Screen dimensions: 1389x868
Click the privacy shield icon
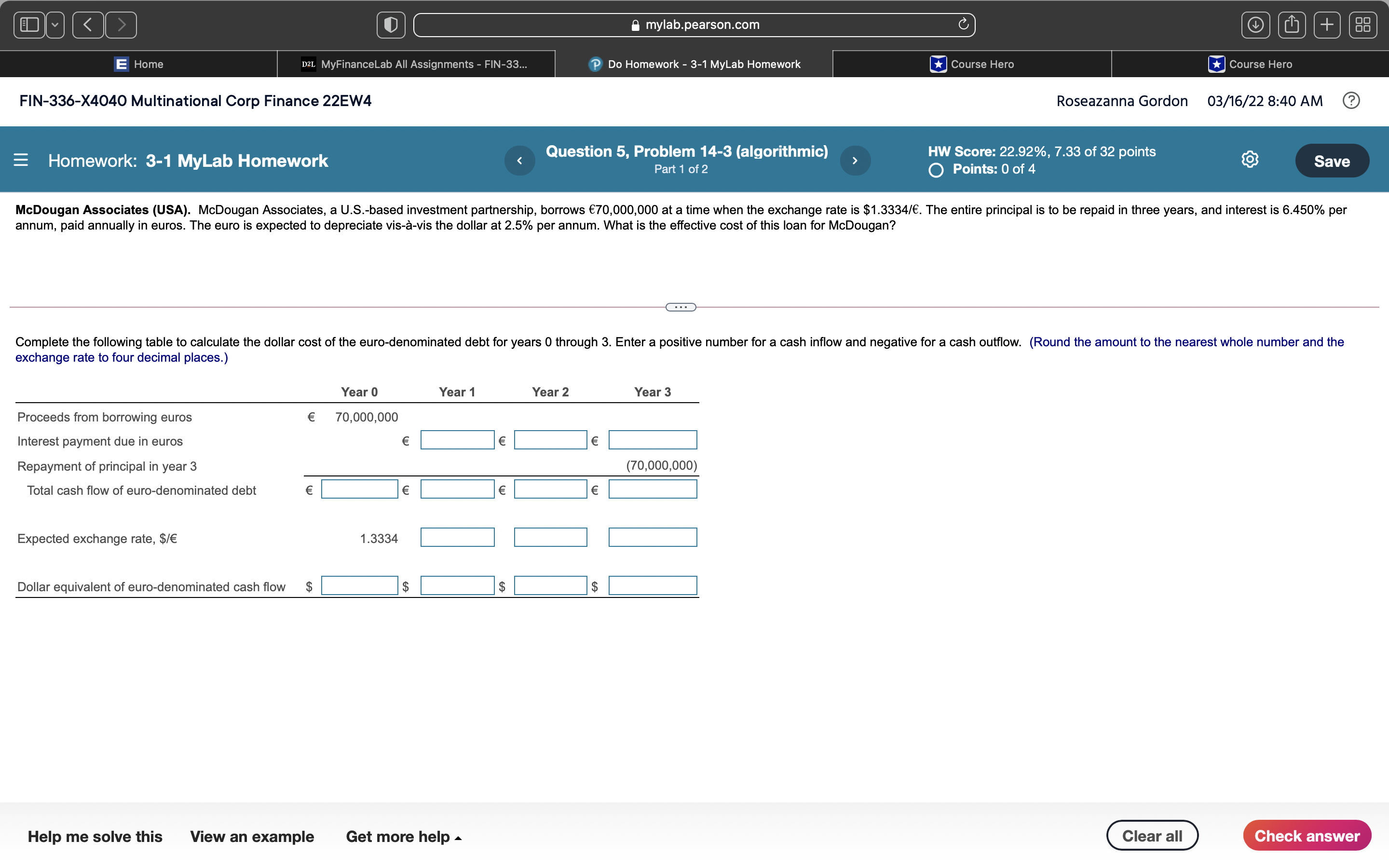[x=390, y=25]
